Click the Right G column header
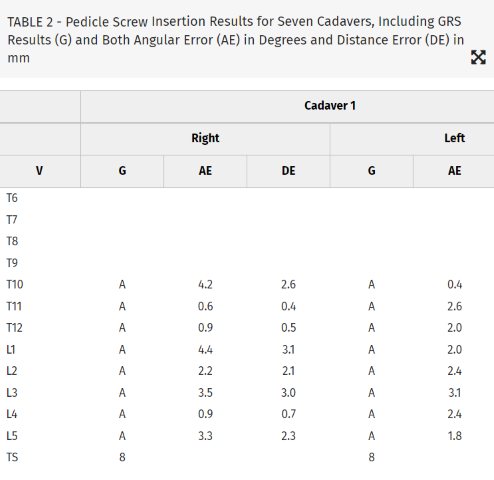This screenshot has height=480, width=494. tap(122, 171)
